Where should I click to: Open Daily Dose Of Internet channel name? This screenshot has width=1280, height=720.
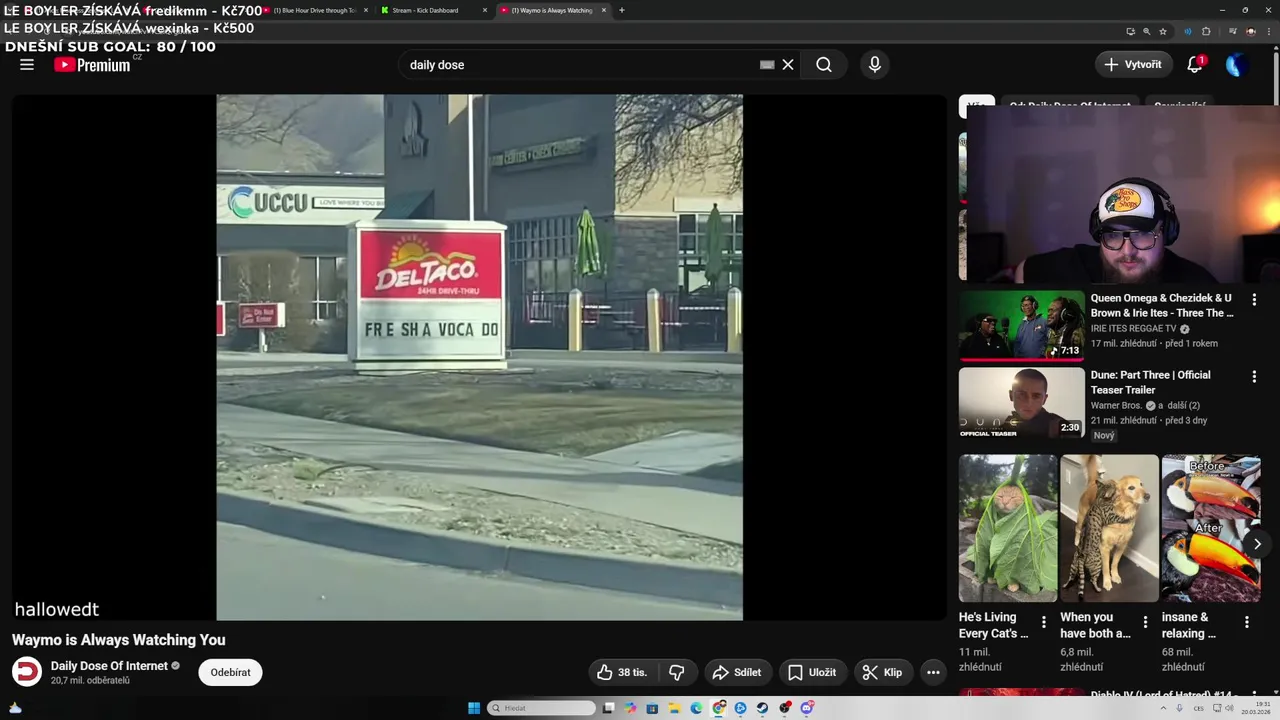tap(109, 666)
